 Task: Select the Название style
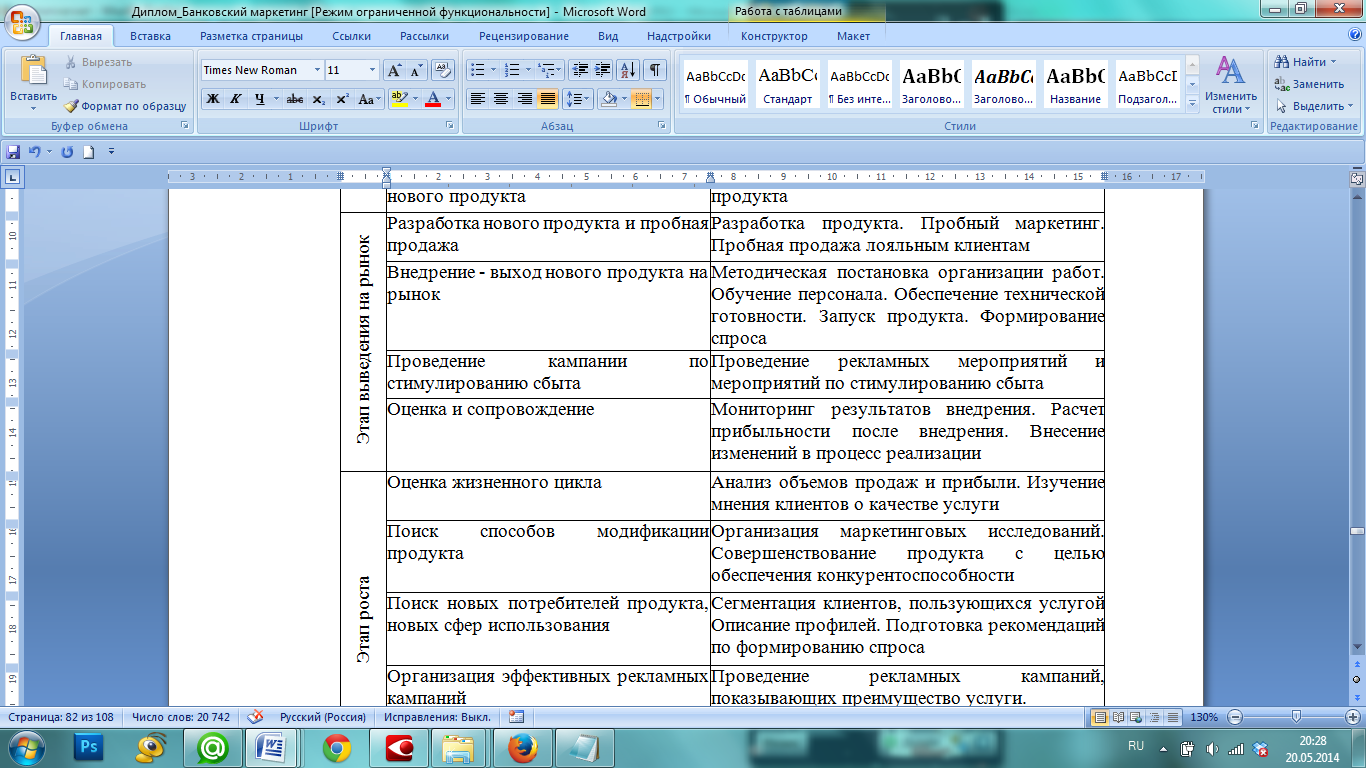click(x=1075, y=84)
